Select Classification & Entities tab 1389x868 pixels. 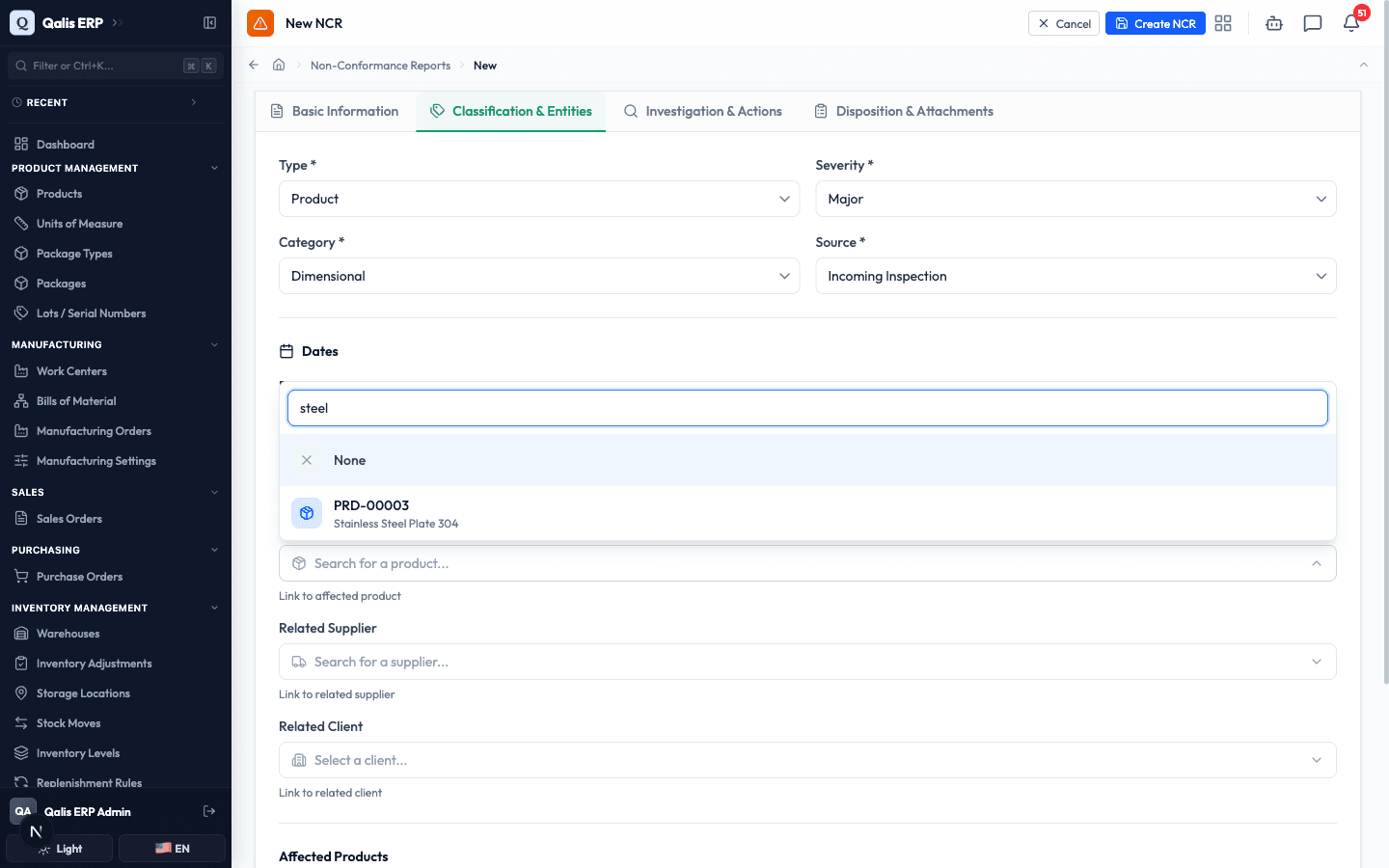pyautogui.click(x=511, y=112)
